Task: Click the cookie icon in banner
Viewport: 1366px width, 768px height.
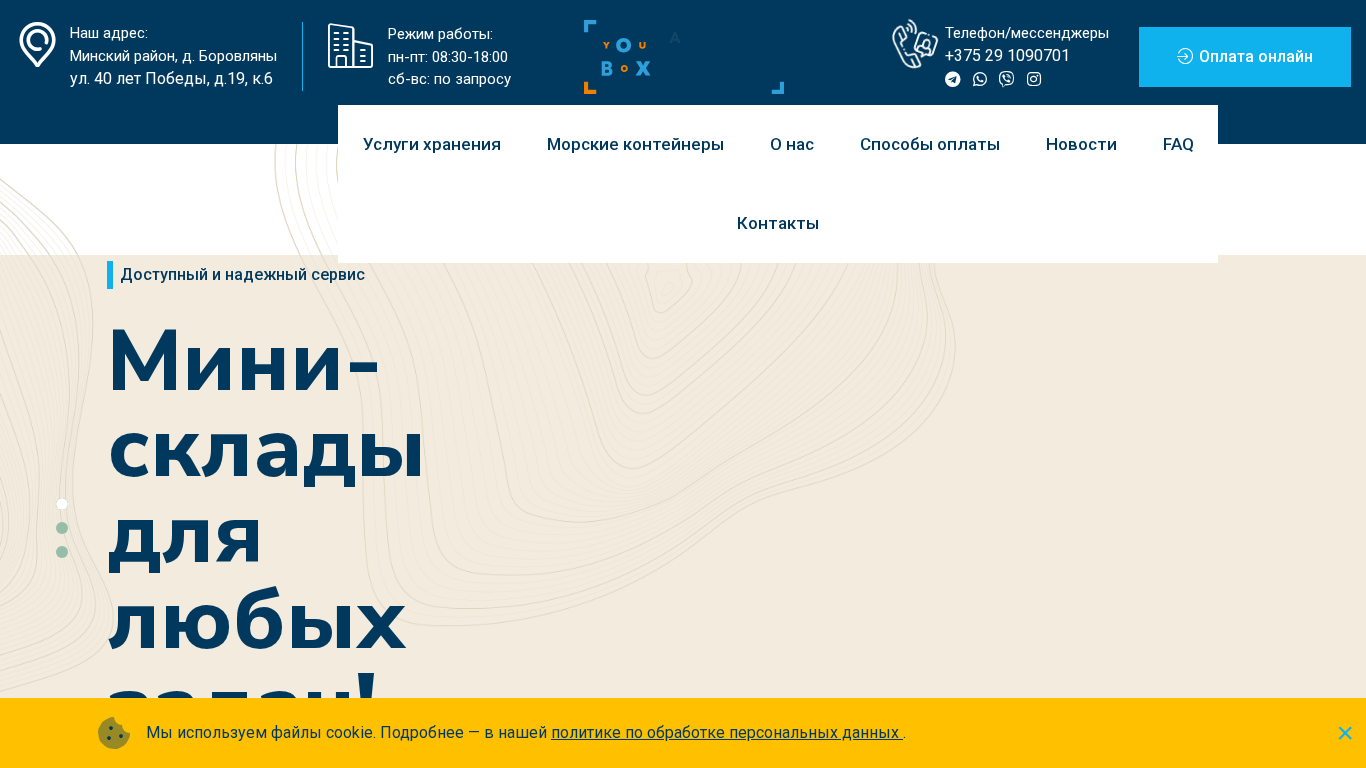Action: (114, 733)
